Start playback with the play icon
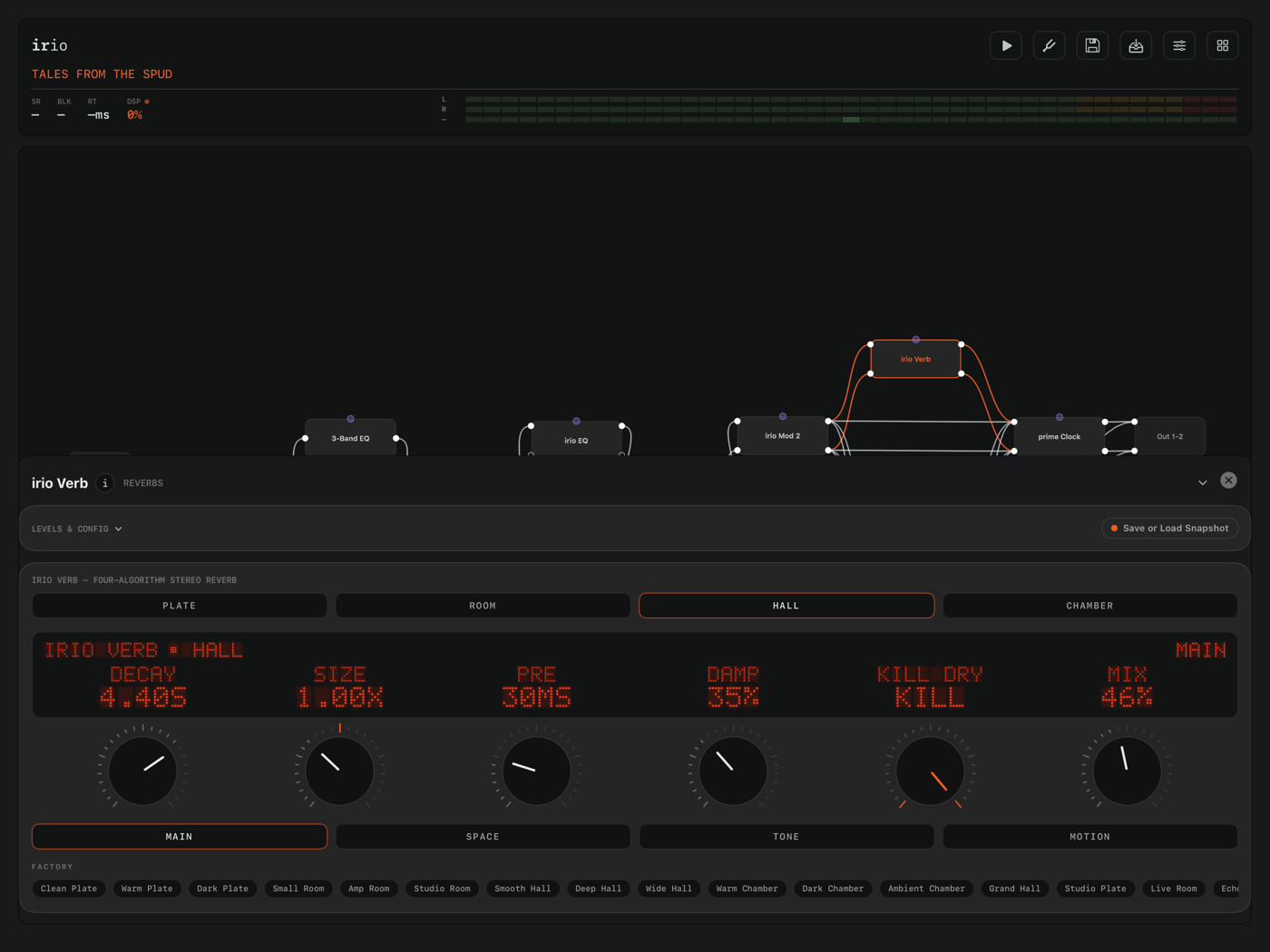Screen dimensions: 1270x952 pyautogui.click(x=1006, y=45)
